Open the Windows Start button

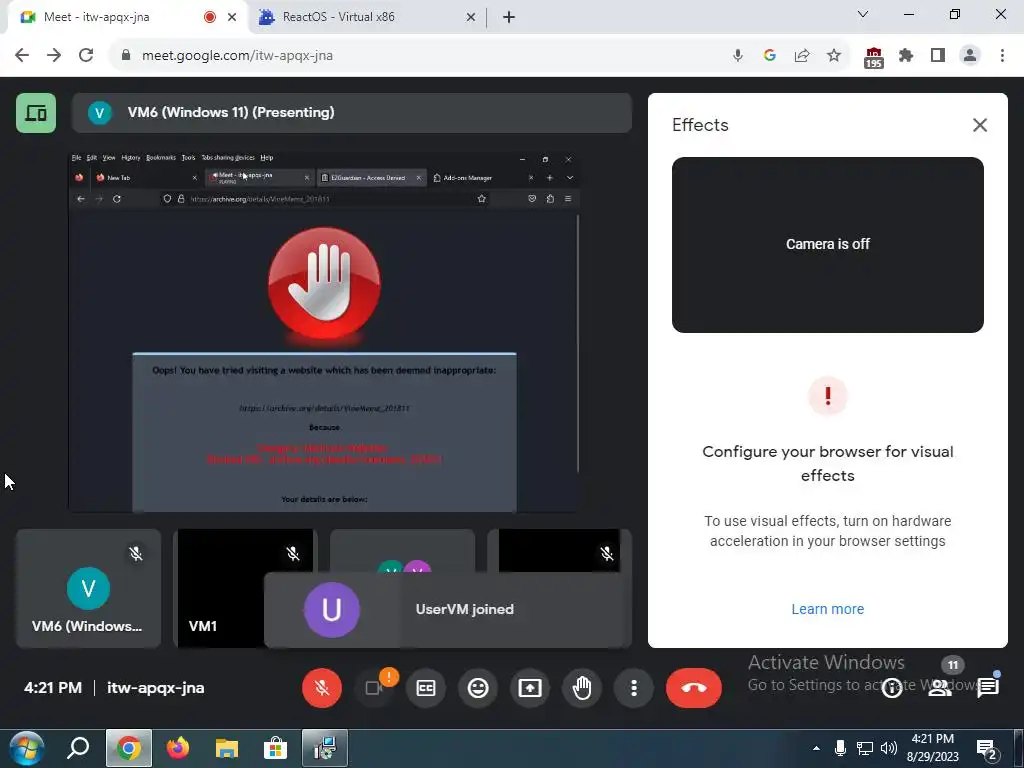coord(27,748)
